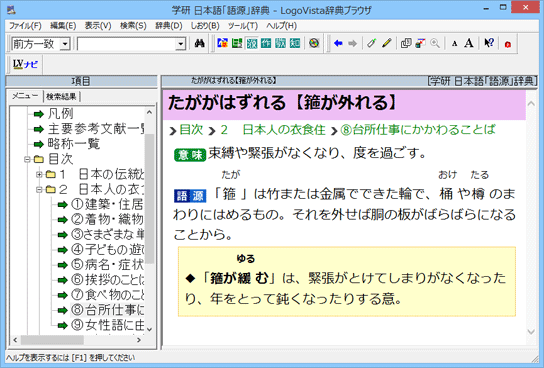
Task: Click the yellow pencil icon
Action: pyautogui.click(x=386, y=43)
